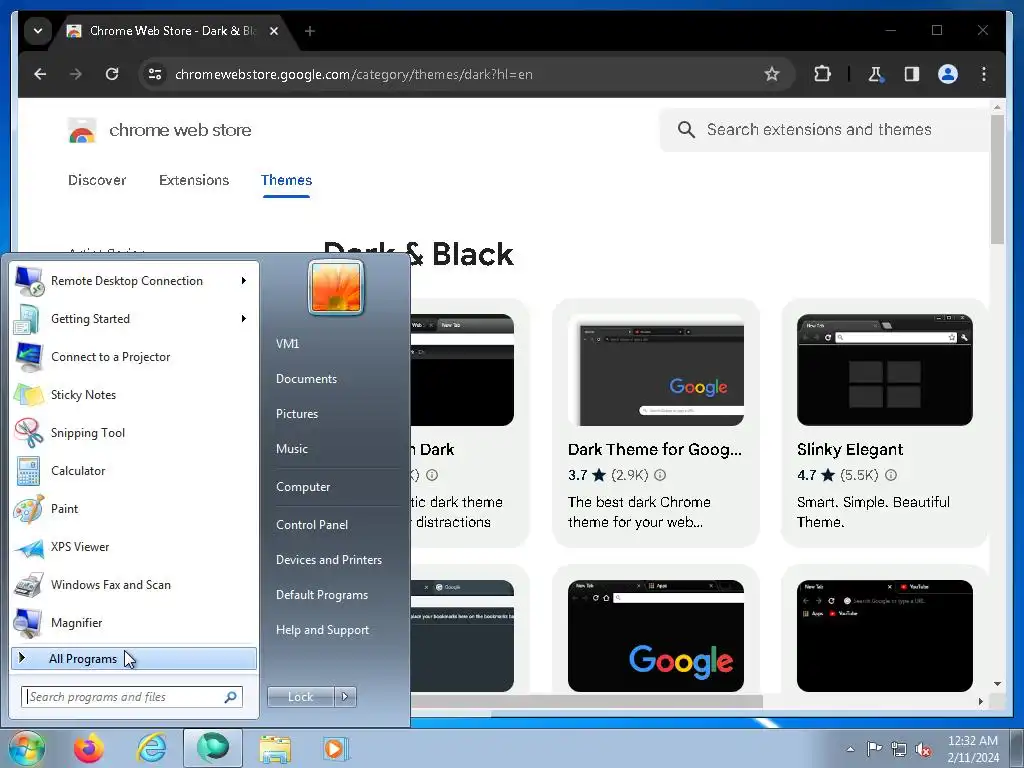The width and height of the screenshot is (1024, 768).
Task: Open Sticky Notes
Action: [x=134, y=394]
